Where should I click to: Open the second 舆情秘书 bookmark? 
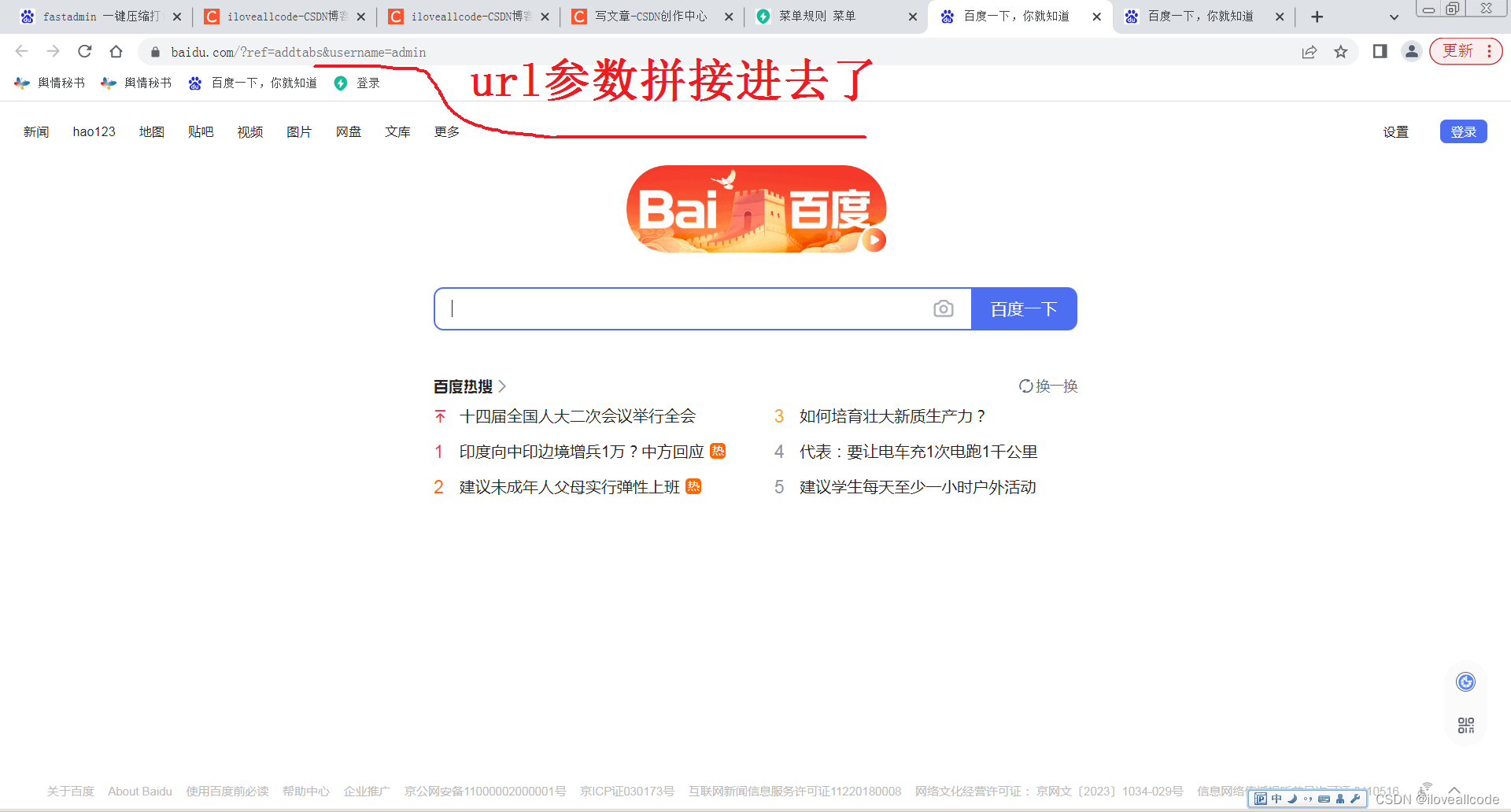[x=137, y=83]
